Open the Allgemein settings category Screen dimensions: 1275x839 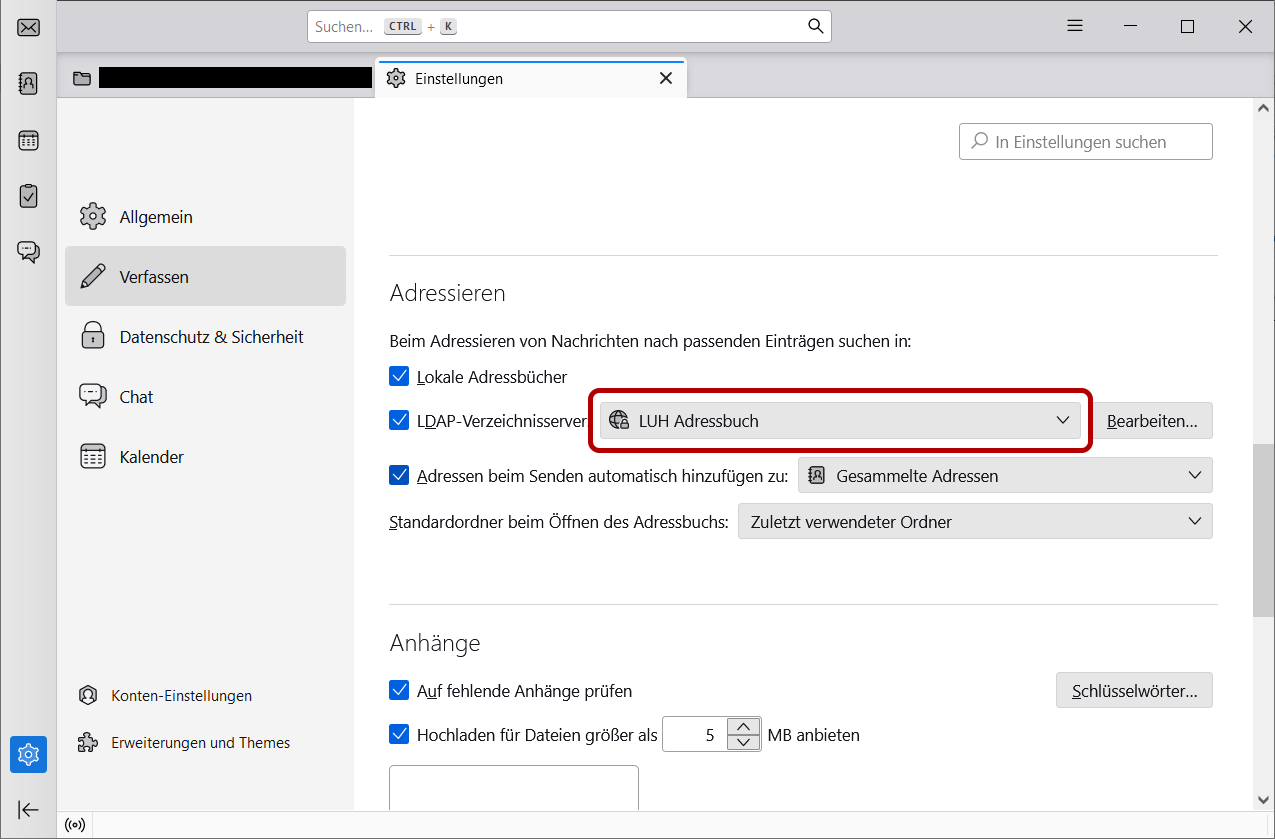[x=206, y=217]
